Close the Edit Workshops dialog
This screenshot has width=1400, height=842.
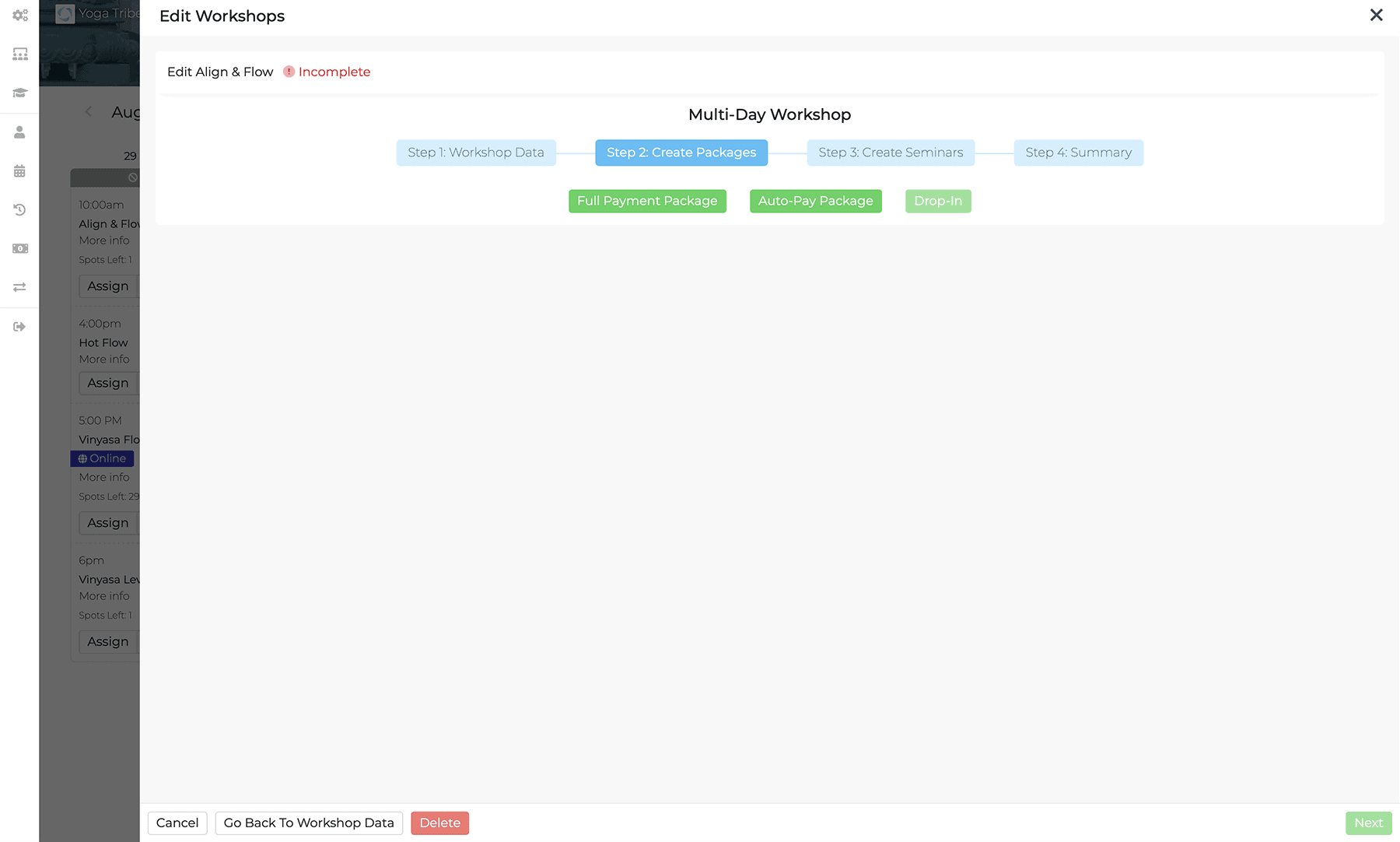click(1376, 16)
